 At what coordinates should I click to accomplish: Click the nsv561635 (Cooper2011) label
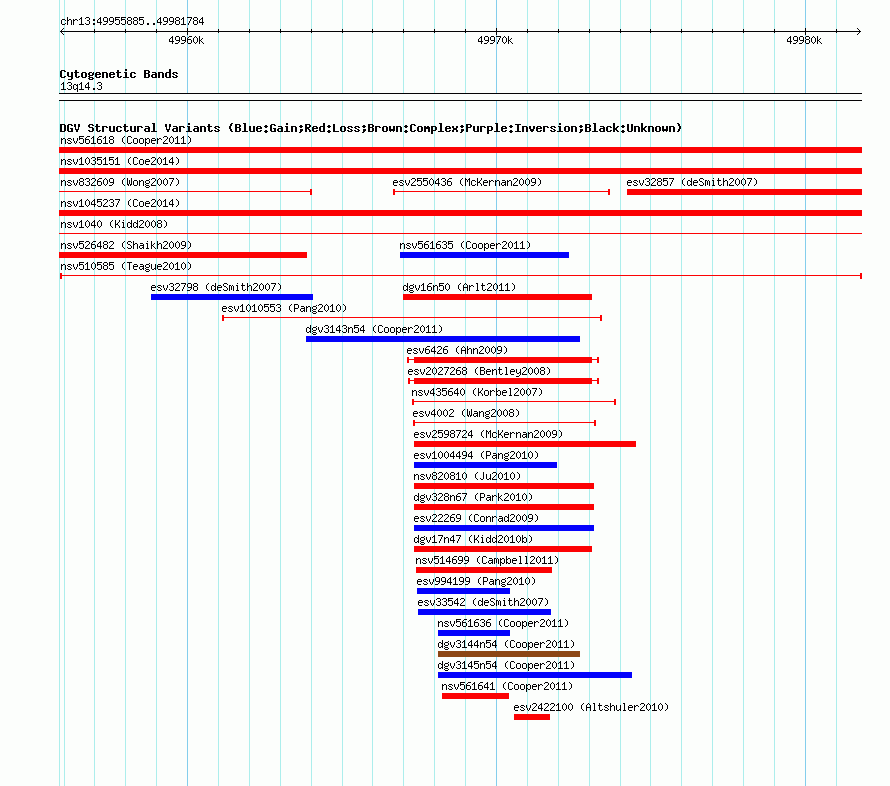[x=465, y=245]
